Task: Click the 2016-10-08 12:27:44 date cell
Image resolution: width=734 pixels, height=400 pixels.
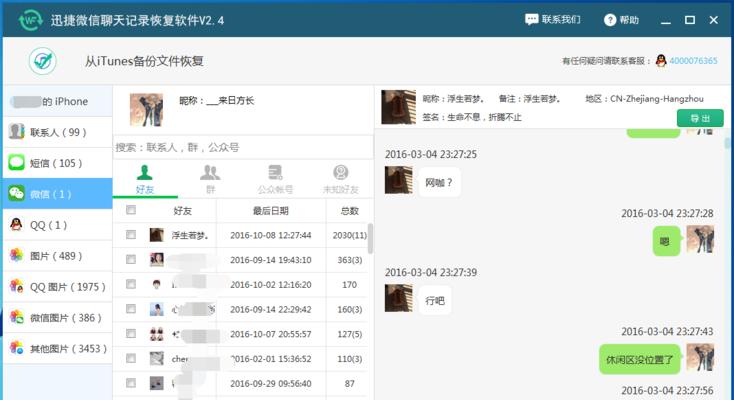Action: [x=271, y=235]
